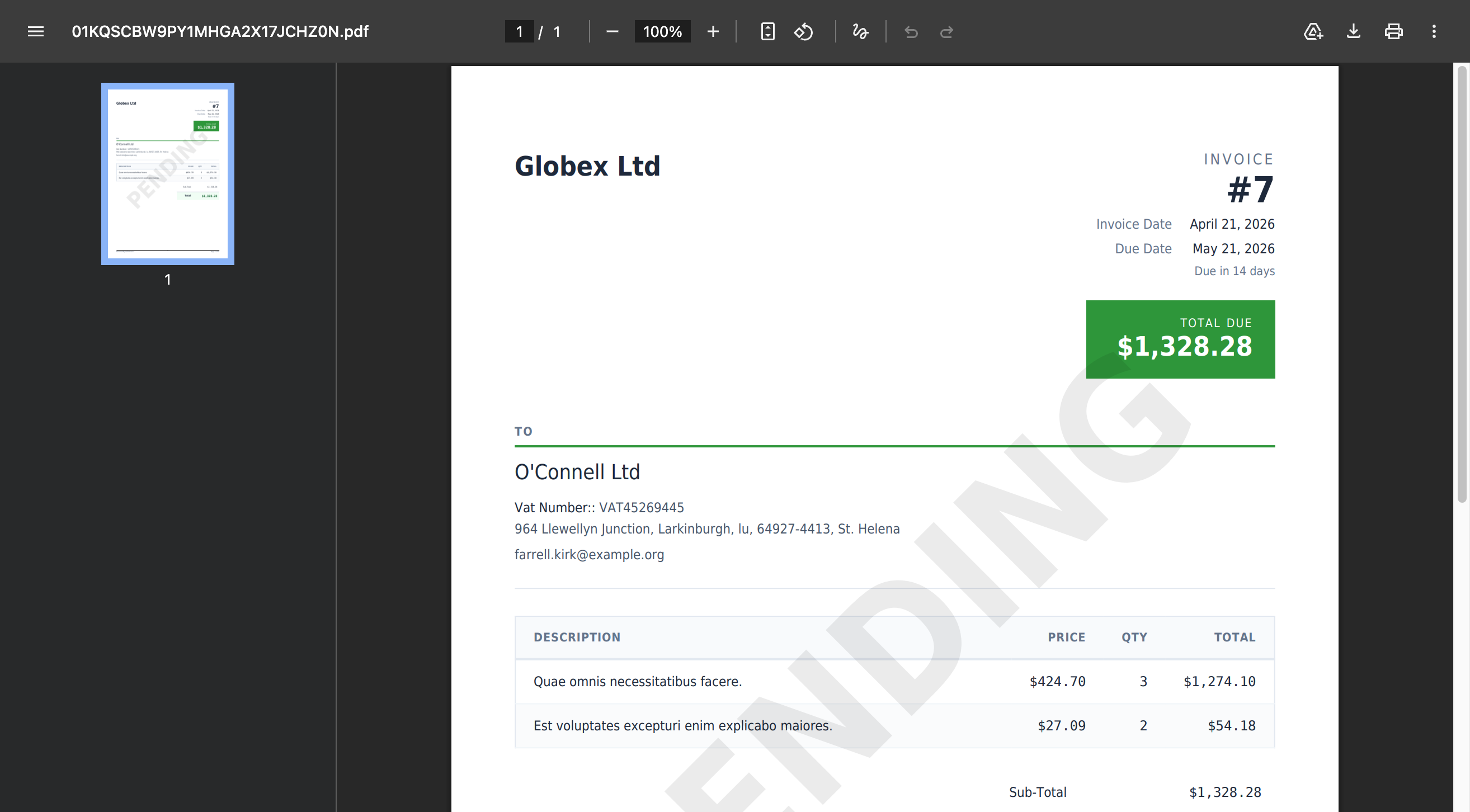The width and height of the screenshot is (1470, 812).
Task: Click the redo arrow icon
Action: click(x=946, y=32)
